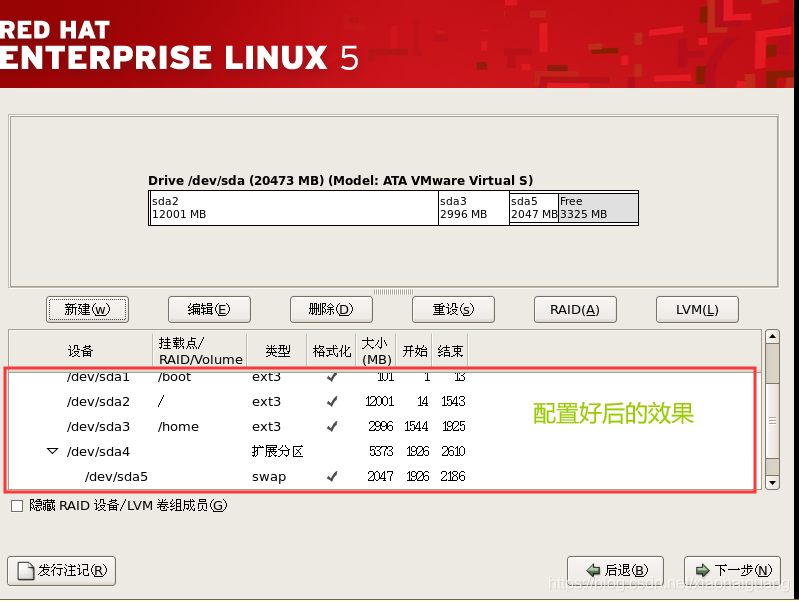Select the sda5 2047 MB drive block

click(534, 208)
